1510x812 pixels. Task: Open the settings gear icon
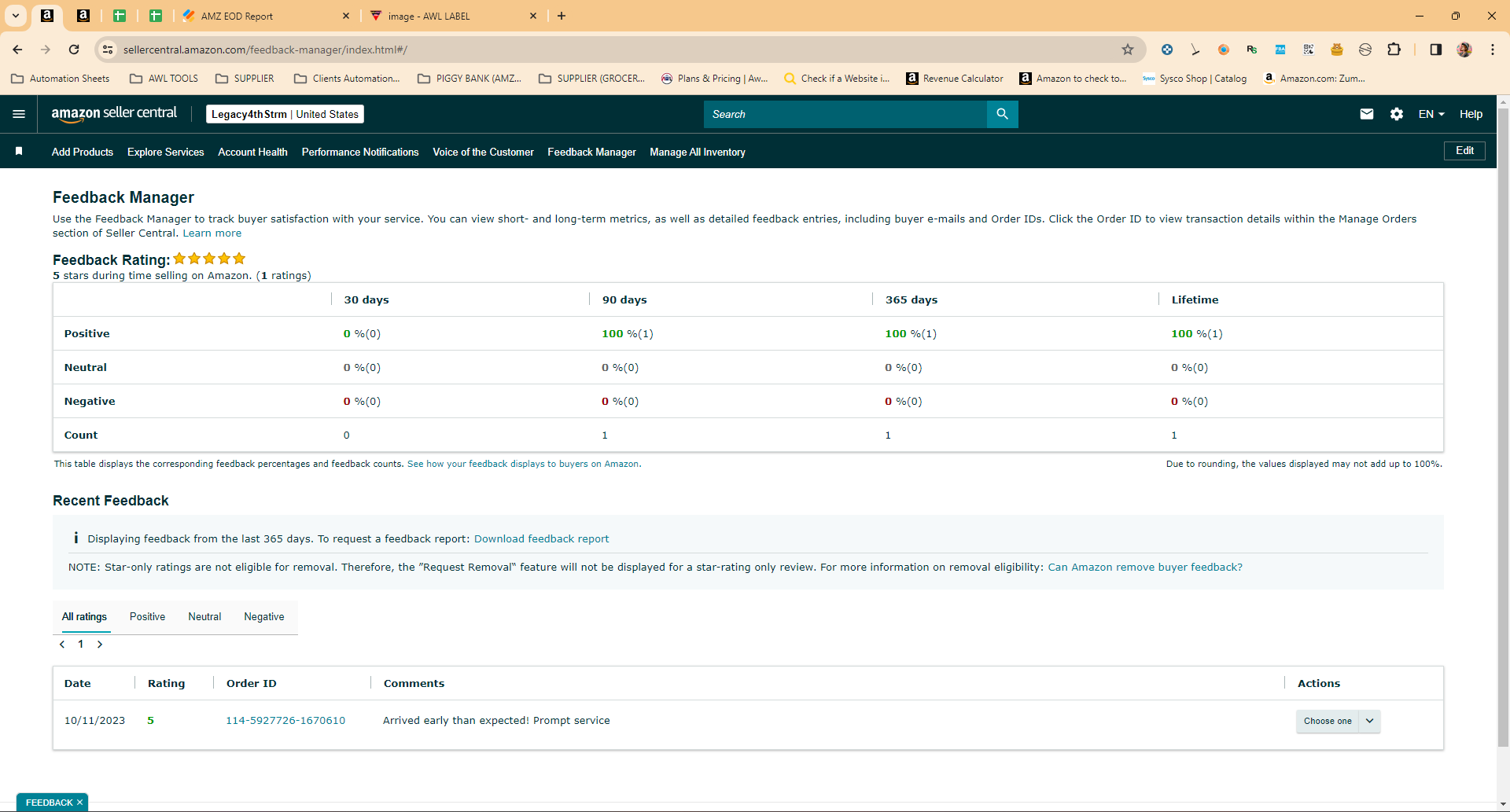click(x=1397, y=114)
